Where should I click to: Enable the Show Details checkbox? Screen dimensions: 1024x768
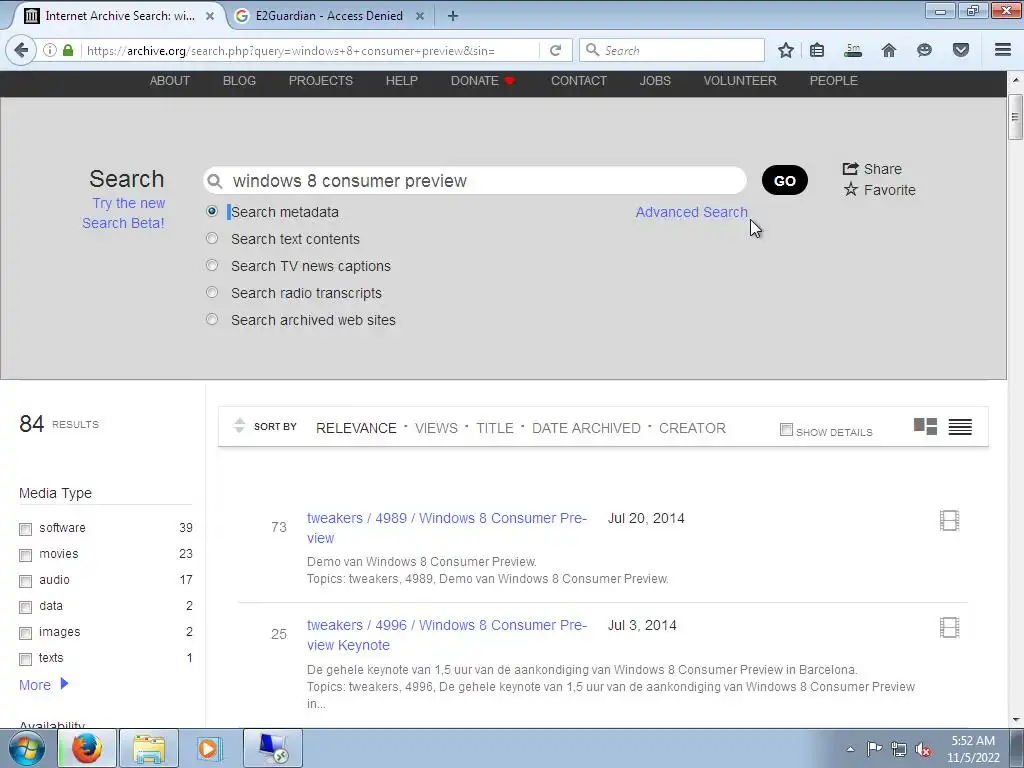click(786, 430)
